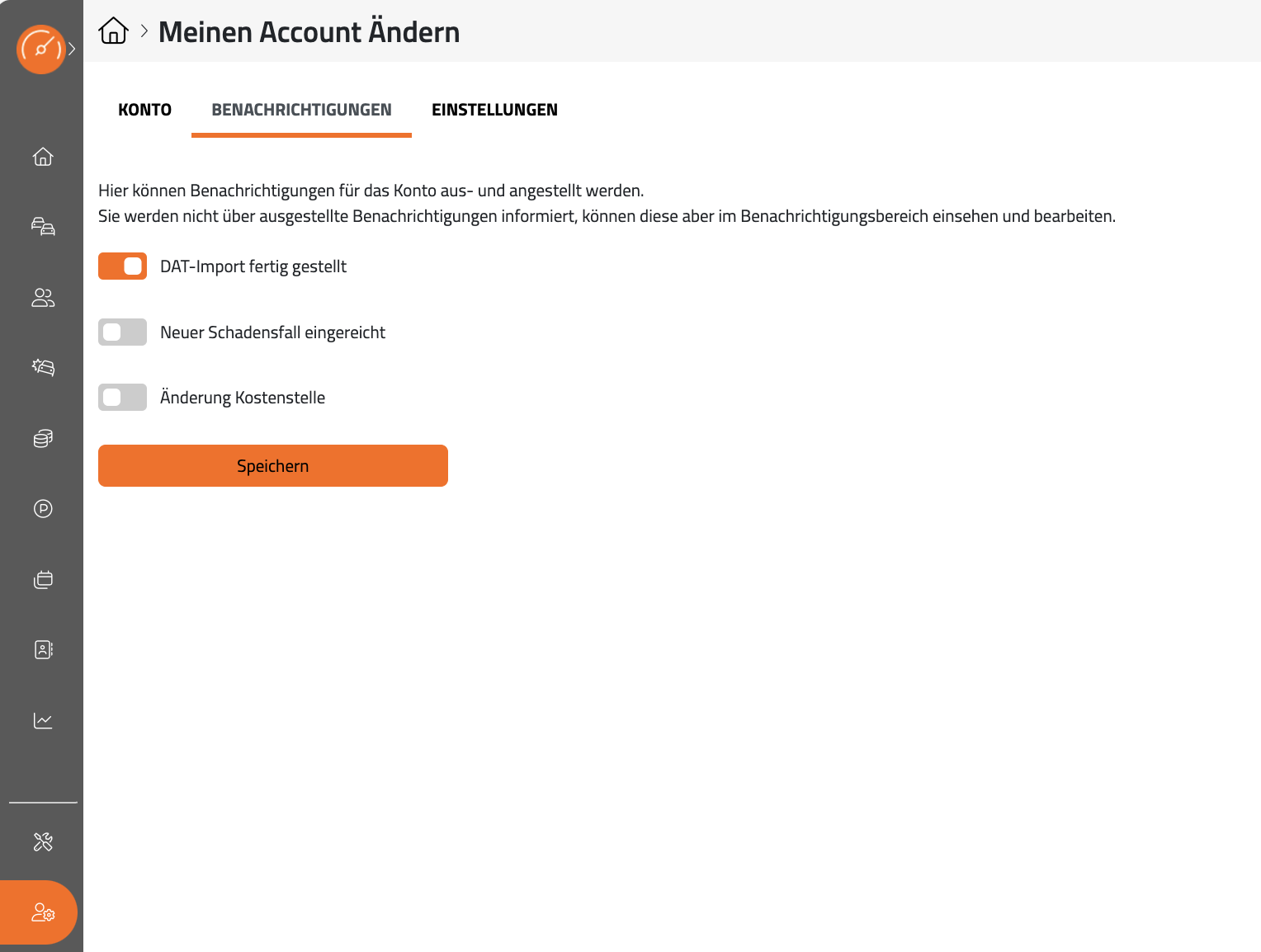
Task: Open the calendar sidebar icon
Action: pos(43,579)
